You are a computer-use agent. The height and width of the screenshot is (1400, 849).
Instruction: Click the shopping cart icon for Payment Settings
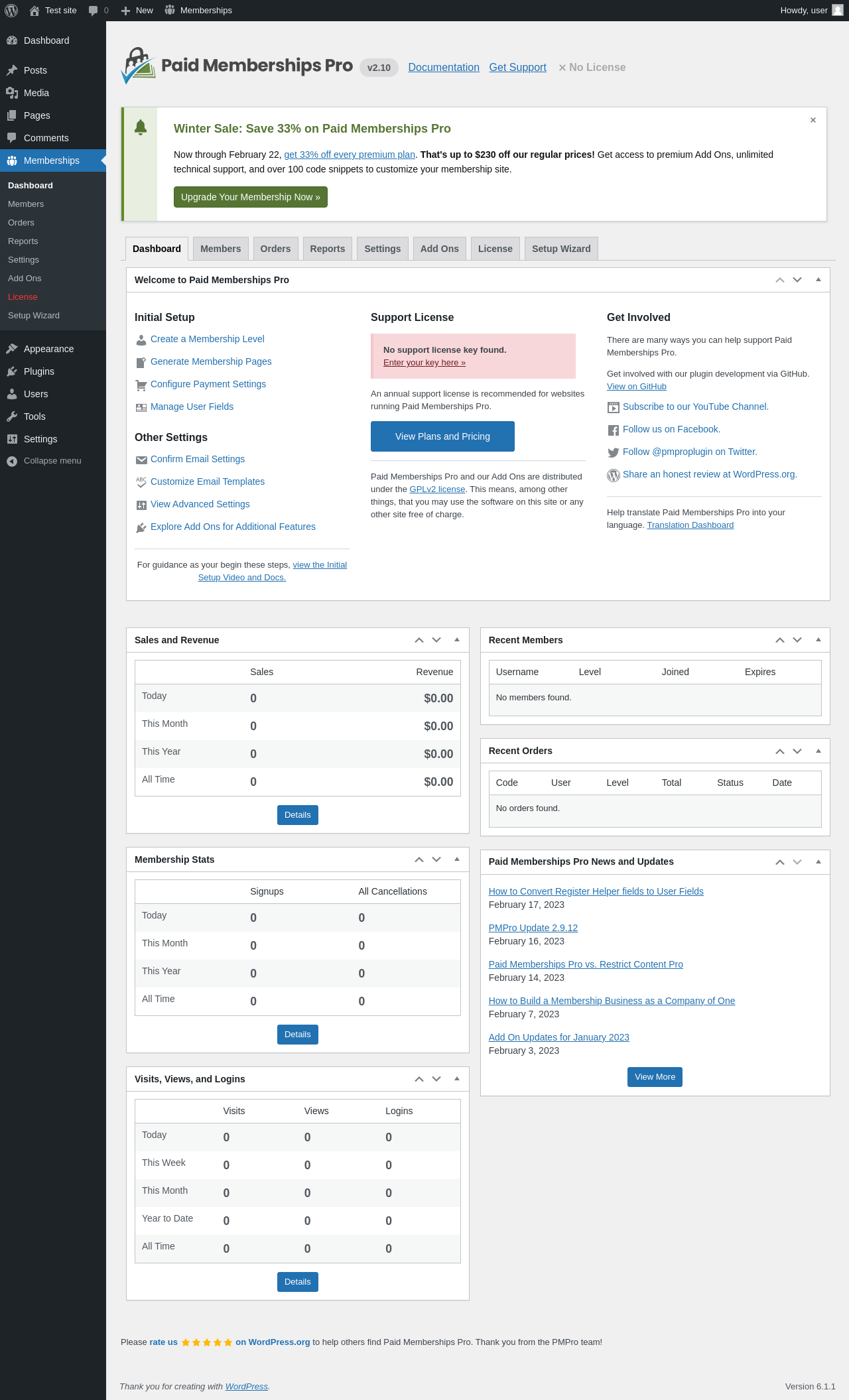point(141,385)
